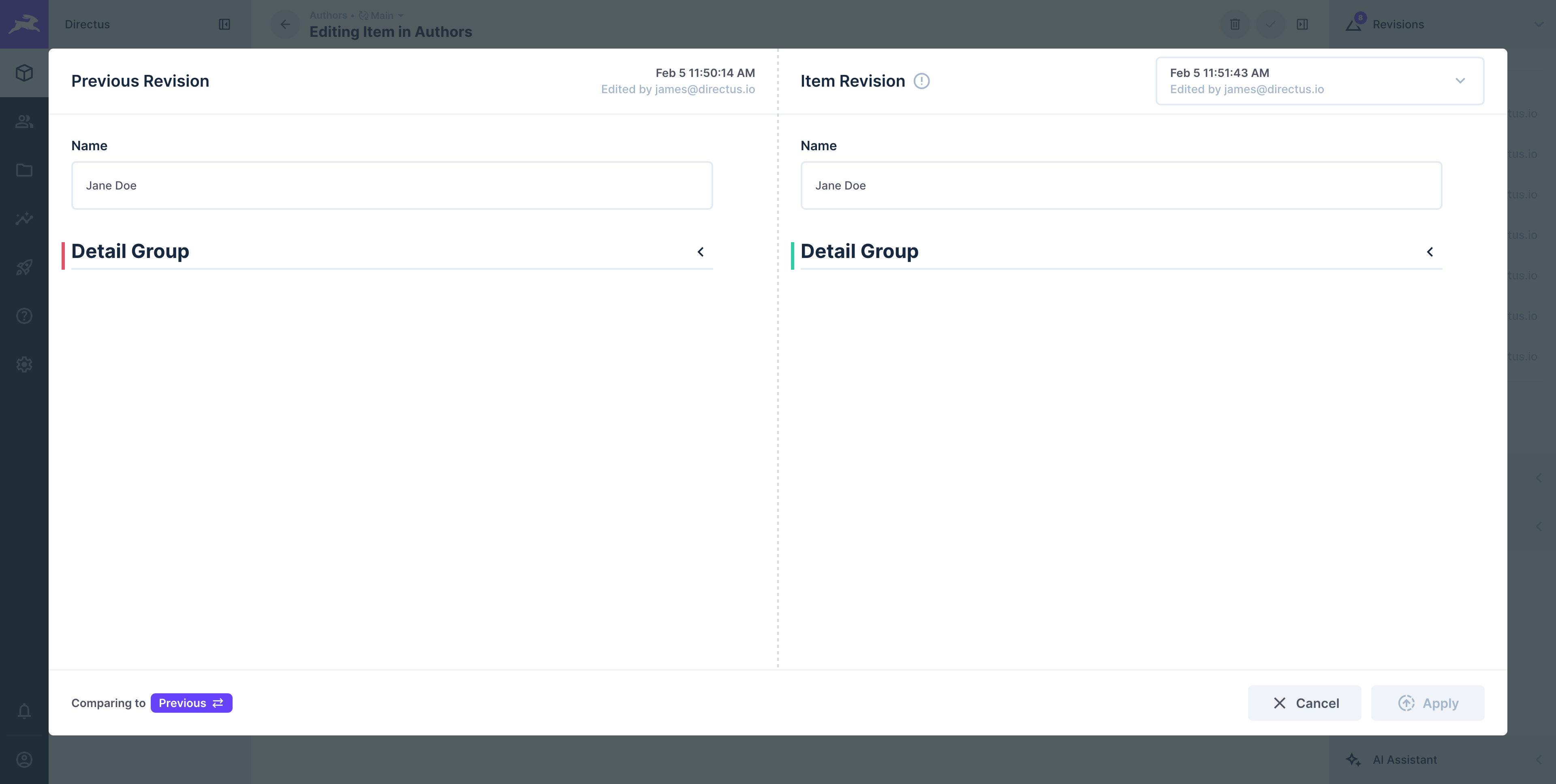Expand Detail Group in Item Revision
The height and width of the screenshot is (784, 1556).
pos(1429,251)
